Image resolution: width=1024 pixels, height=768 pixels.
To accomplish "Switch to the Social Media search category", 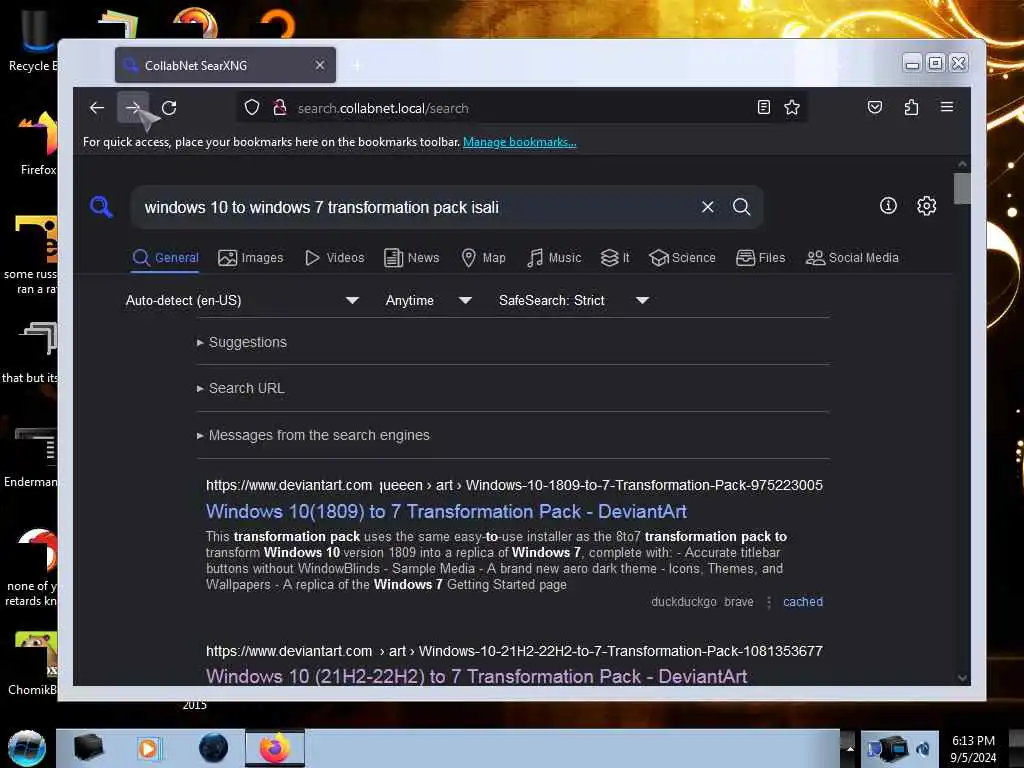I will (x=852, y=257).
